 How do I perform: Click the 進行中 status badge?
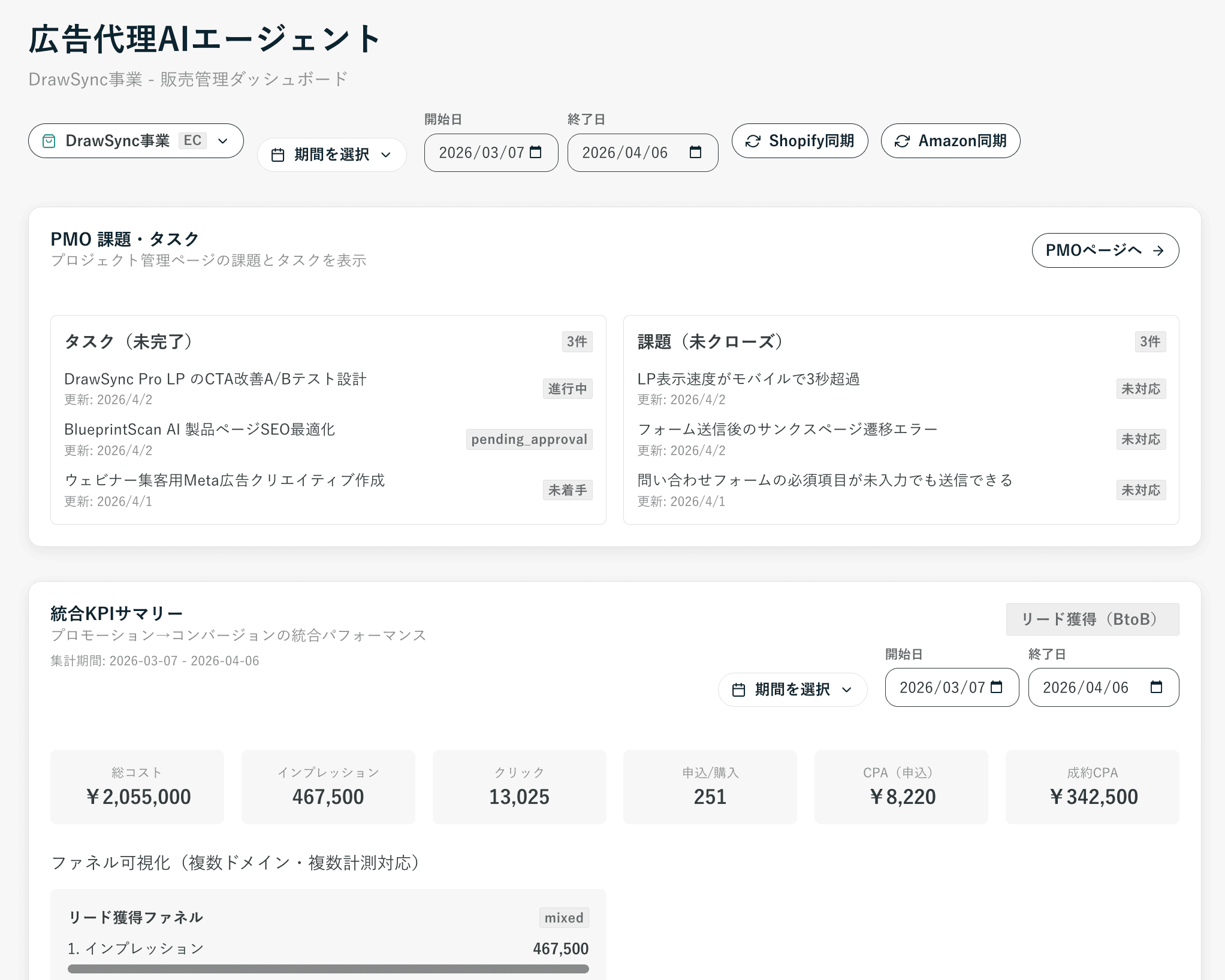coord(567,388)
